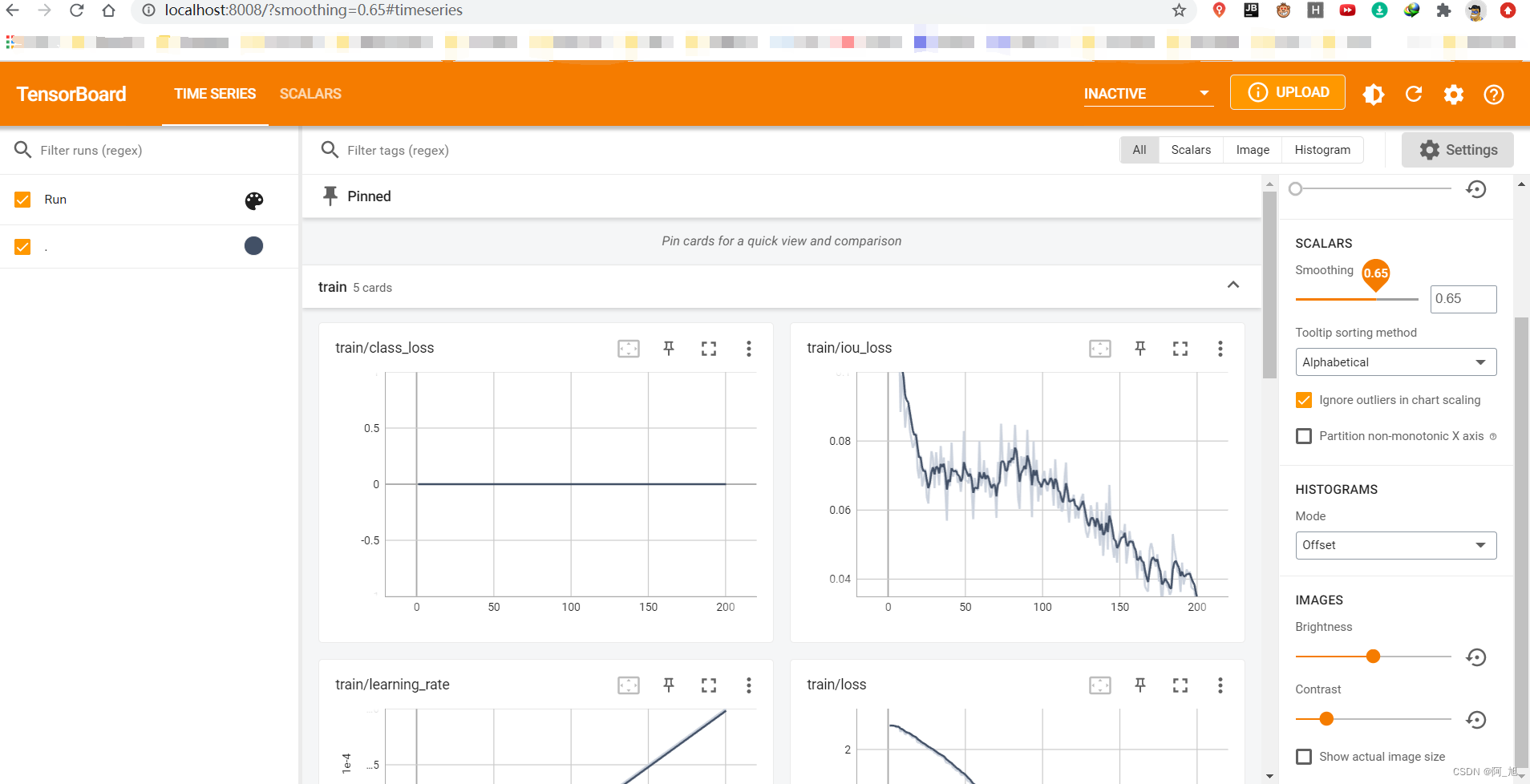This screenshot has height=784, width=1530.
Task: Open more options on train/learning_rate card
Action: click(x=749, y=685)
